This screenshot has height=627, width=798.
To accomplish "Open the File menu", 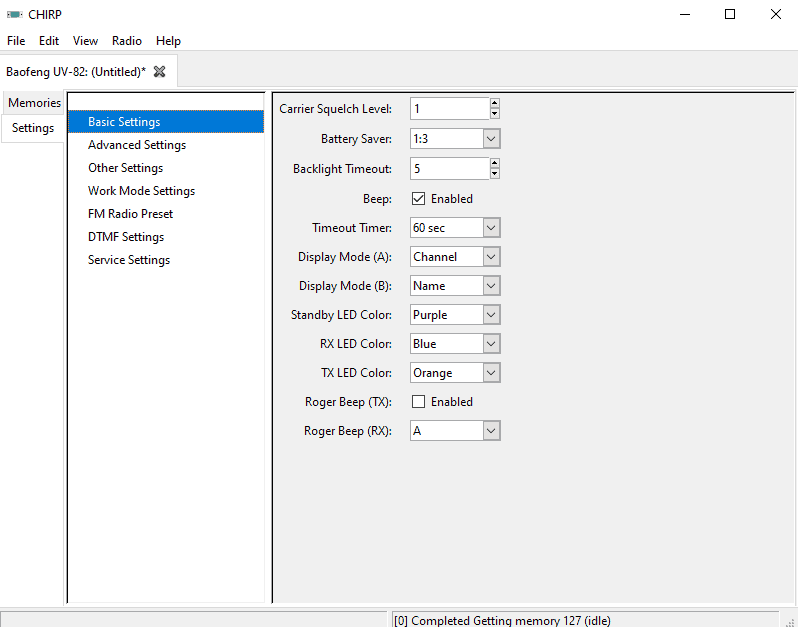I will 16,41.
